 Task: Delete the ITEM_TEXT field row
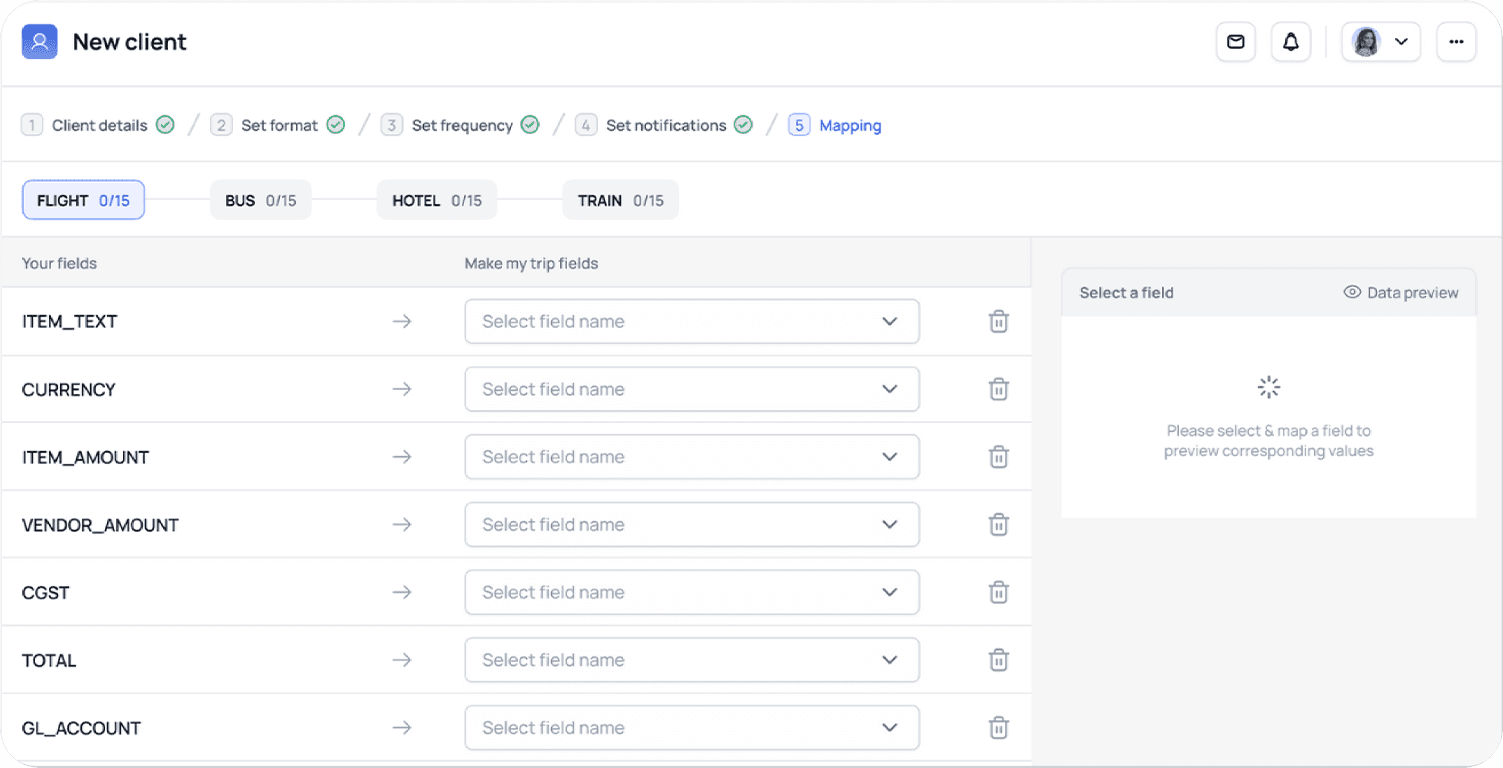(998, 322)
